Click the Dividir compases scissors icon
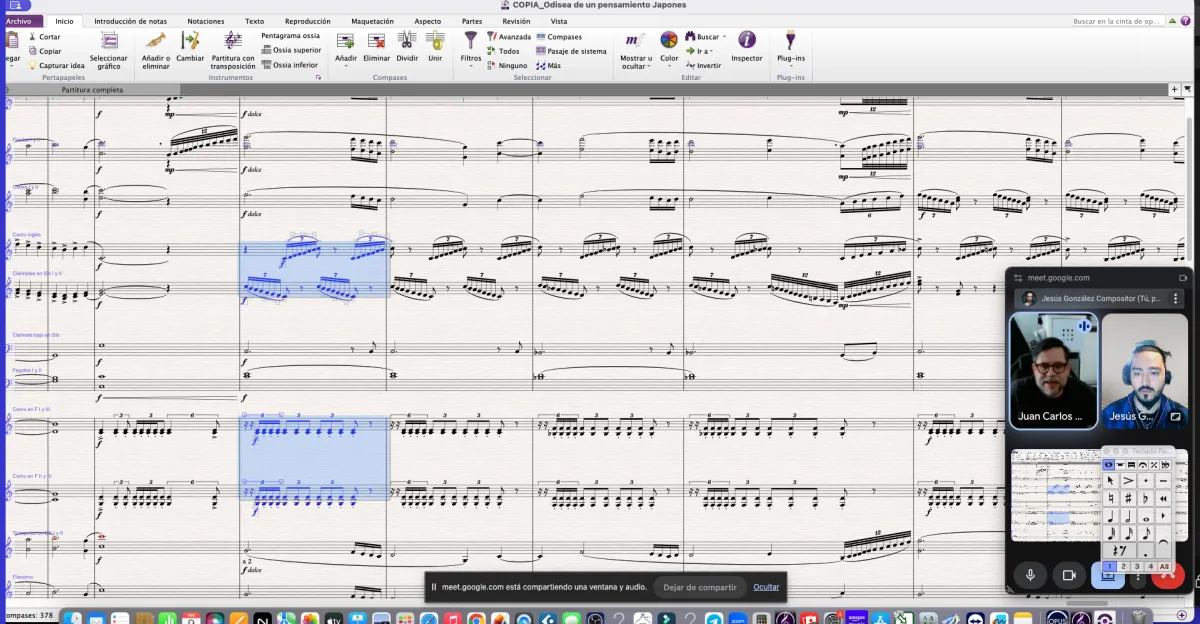 click(407, 41)
